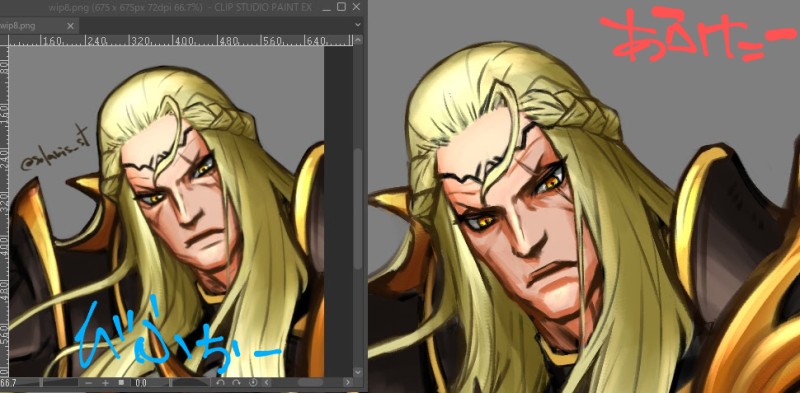Maximize the Clip Studio Paint window
Viewport: 800px width, 393px height.
coord(342,7)
